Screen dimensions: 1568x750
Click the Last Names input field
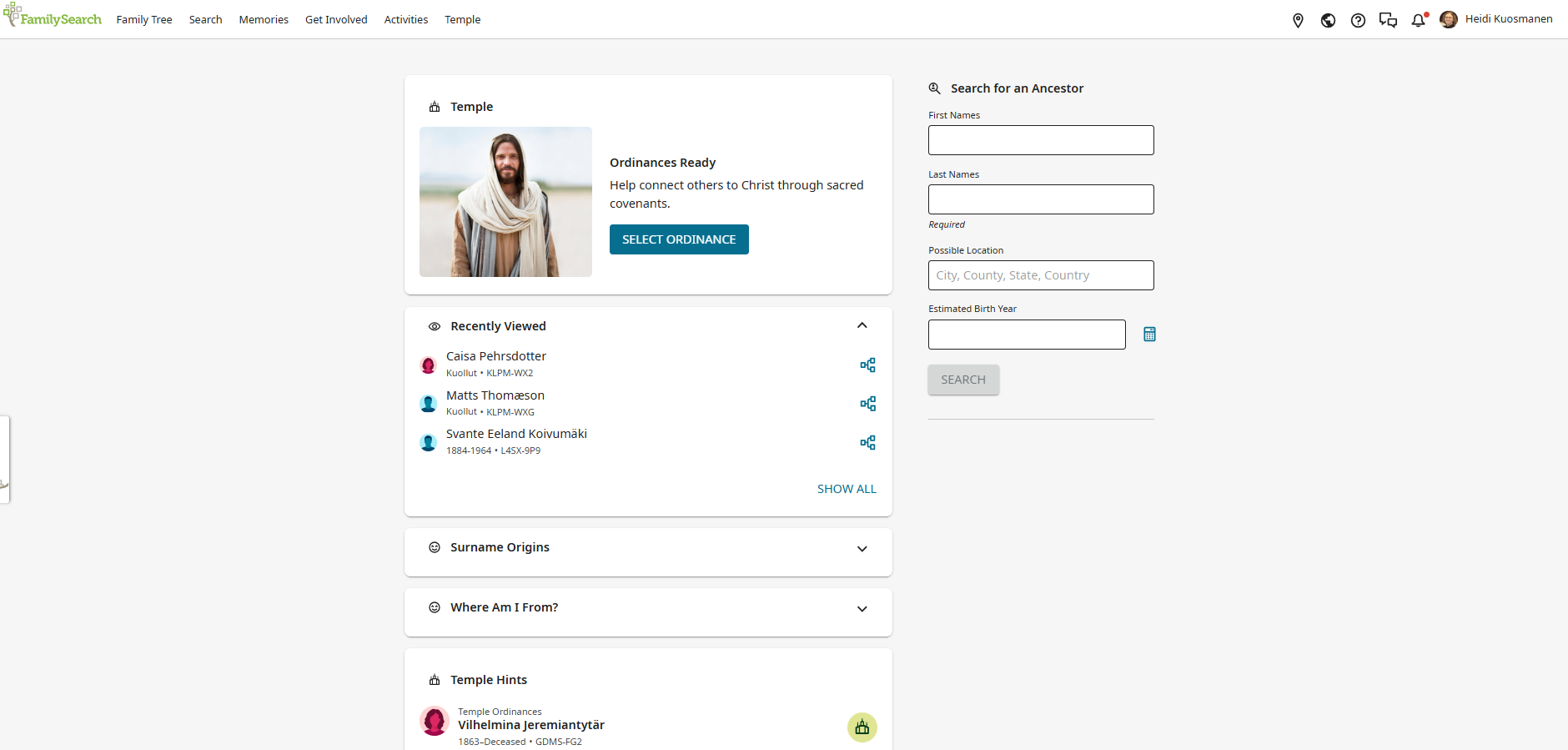point(1041,199)
